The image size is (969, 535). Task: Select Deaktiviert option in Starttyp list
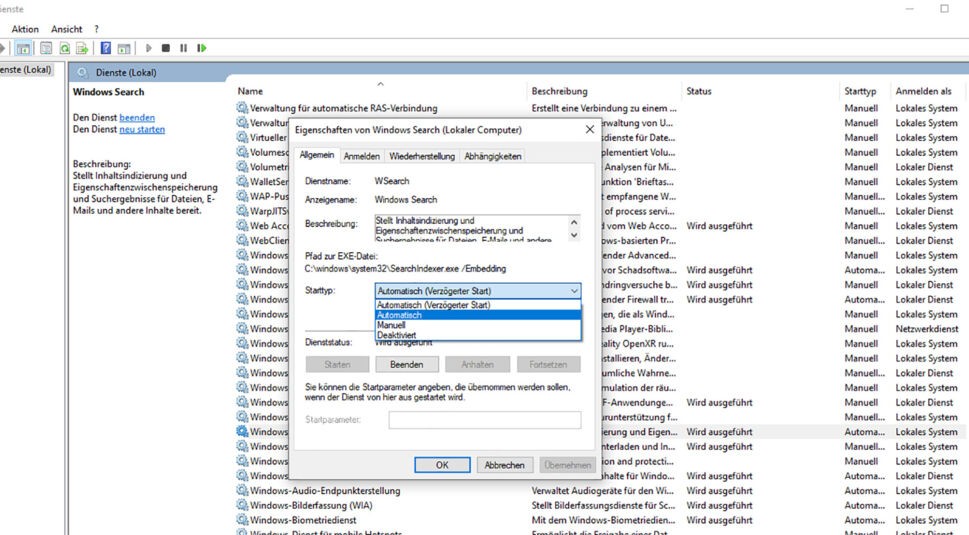(478, 335)
